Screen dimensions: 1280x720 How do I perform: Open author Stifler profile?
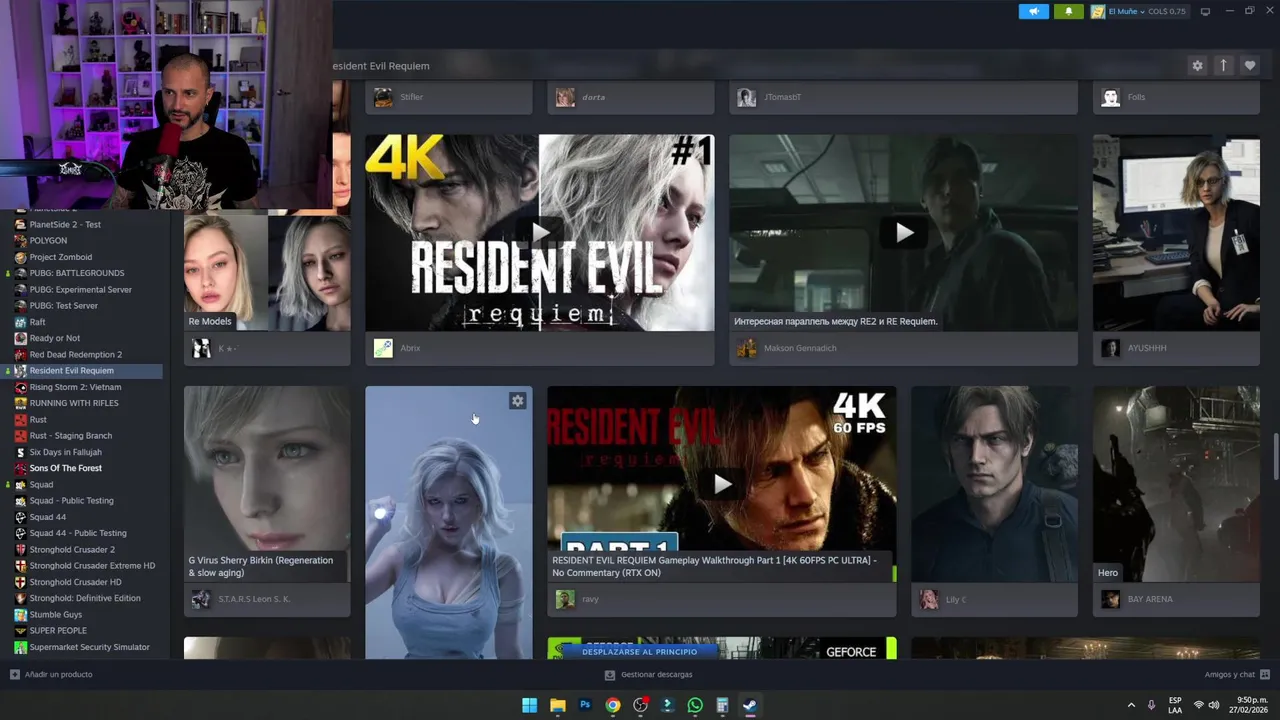[411, 97]
